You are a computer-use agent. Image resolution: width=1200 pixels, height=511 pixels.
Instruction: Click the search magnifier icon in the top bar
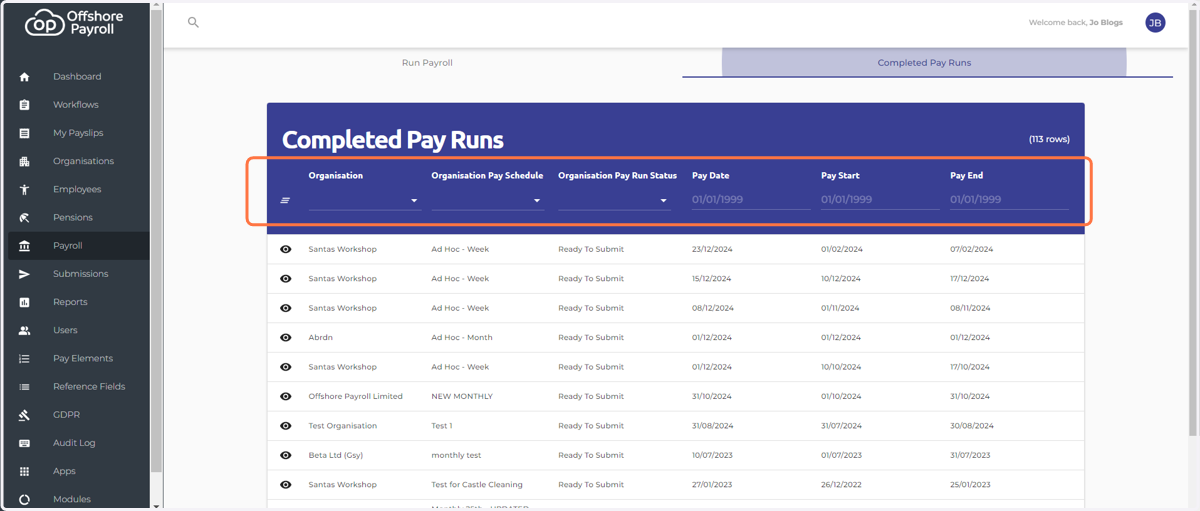193,22
